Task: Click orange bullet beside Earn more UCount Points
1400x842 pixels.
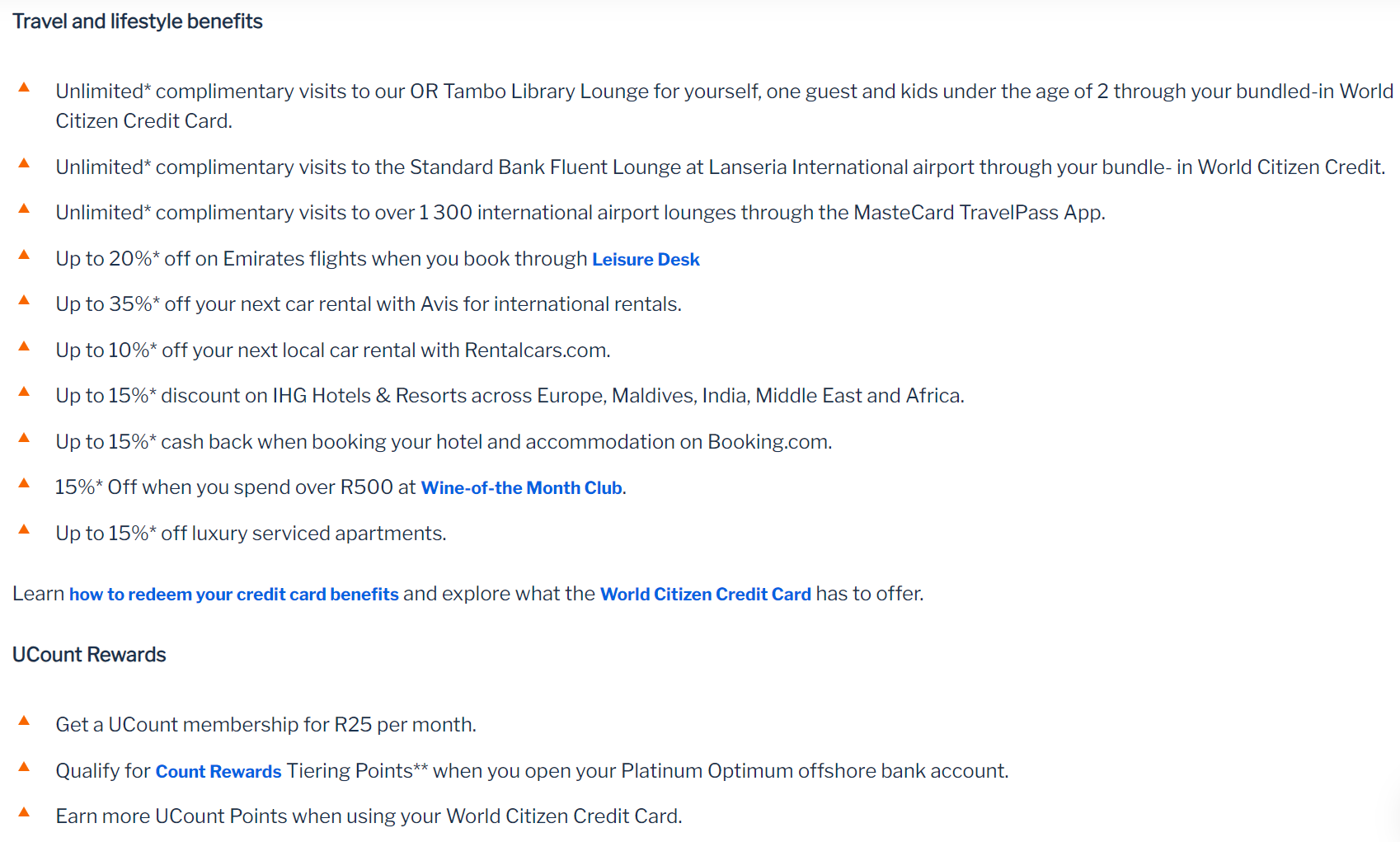Action: (x=24, y=812)
